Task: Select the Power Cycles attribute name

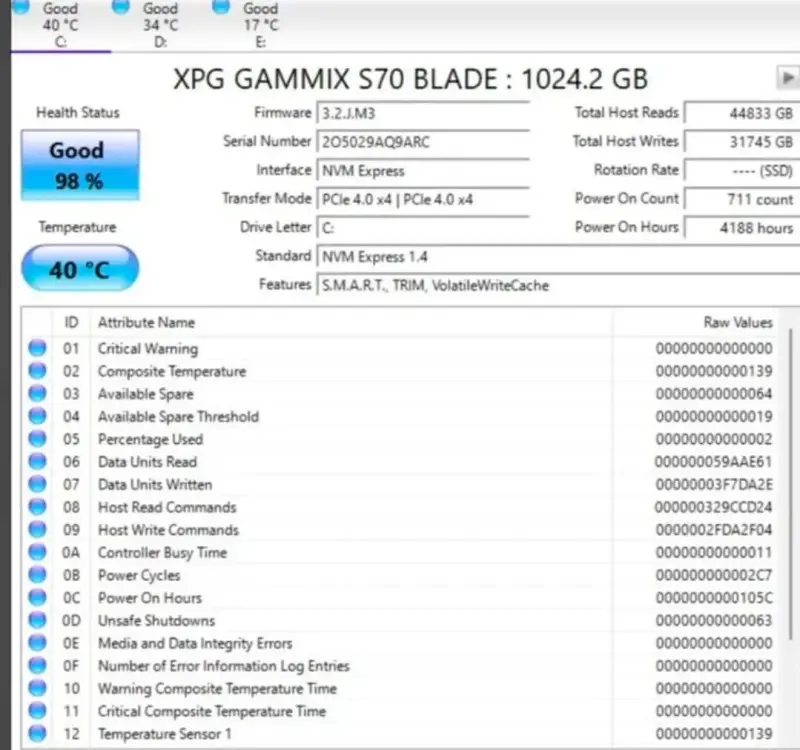Action: coord(139,576)
